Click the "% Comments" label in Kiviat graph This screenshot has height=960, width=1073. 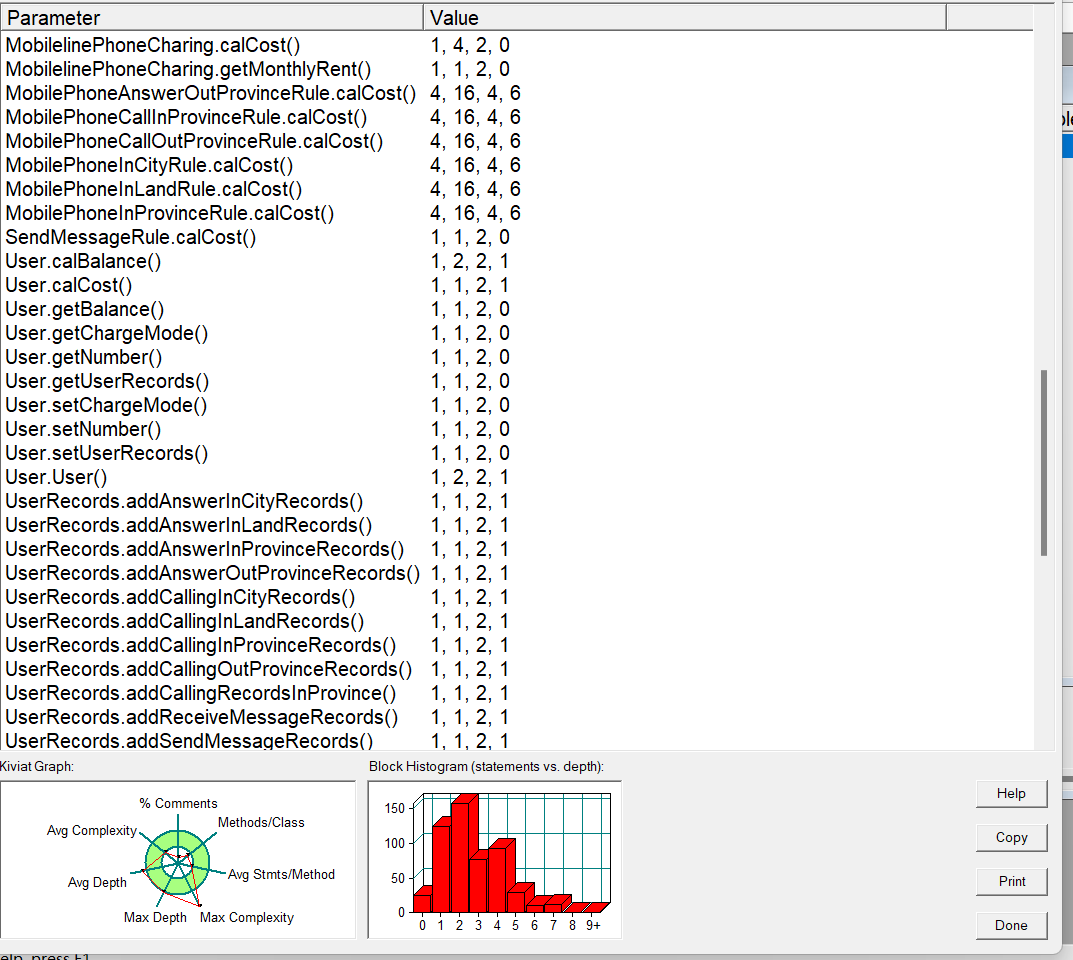pos(178,803)
